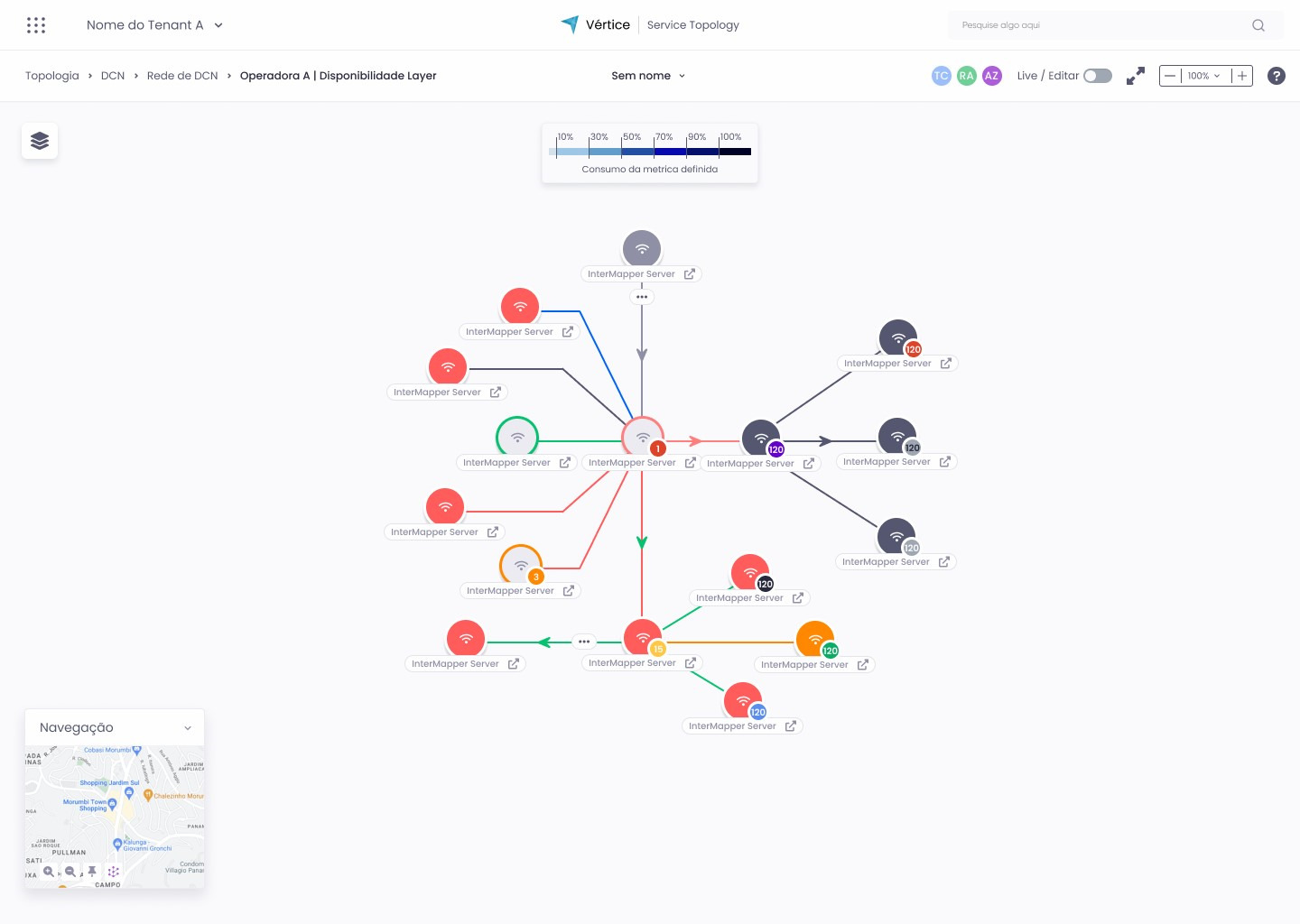Select the dark node with red 120 badge
This screenshot has height=924, width=1300.
(x=898, y=338)
